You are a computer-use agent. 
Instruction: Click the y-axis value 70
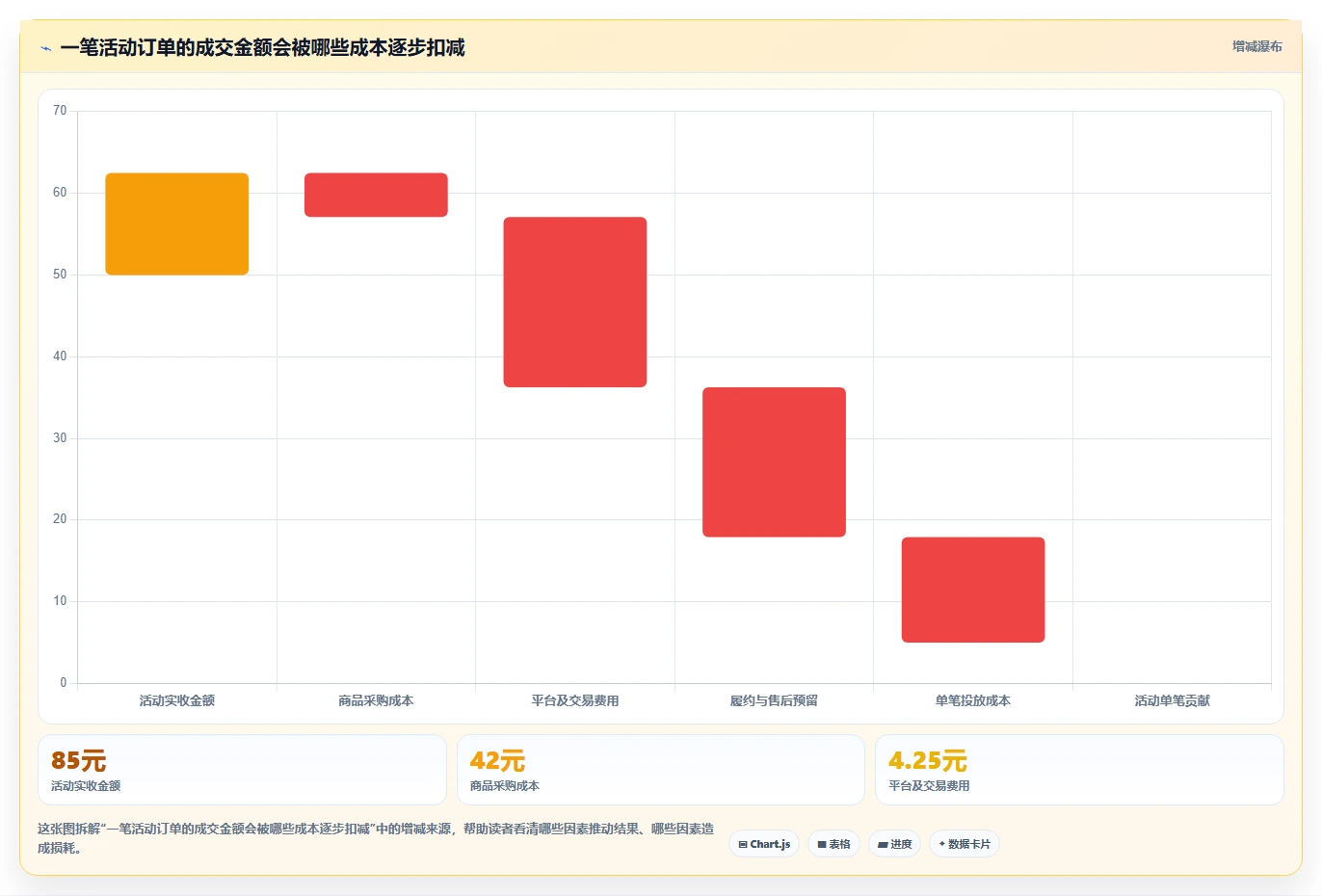point(60,111)
